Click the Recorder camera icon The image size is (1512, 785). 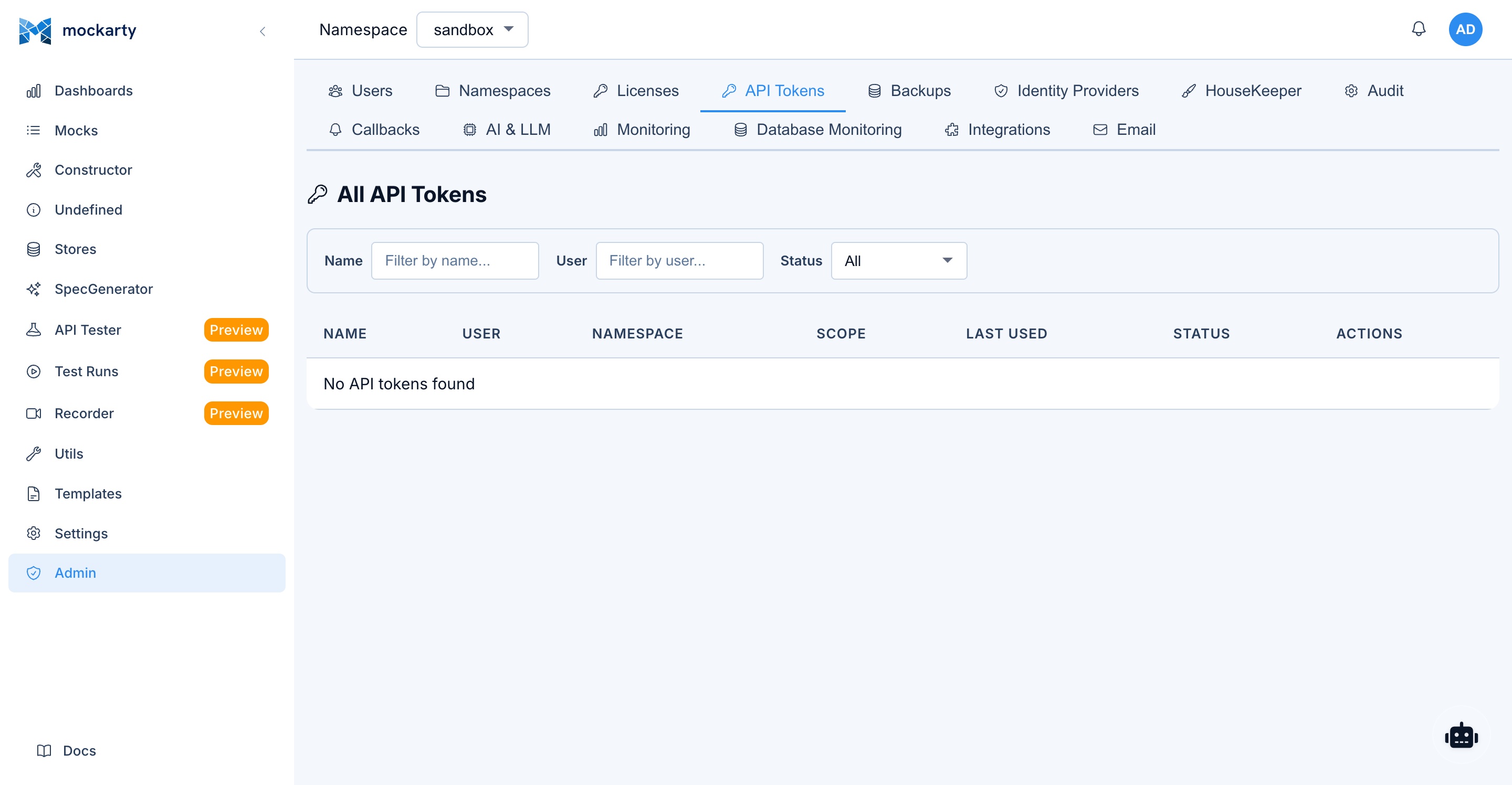click(x=34, y=413)
